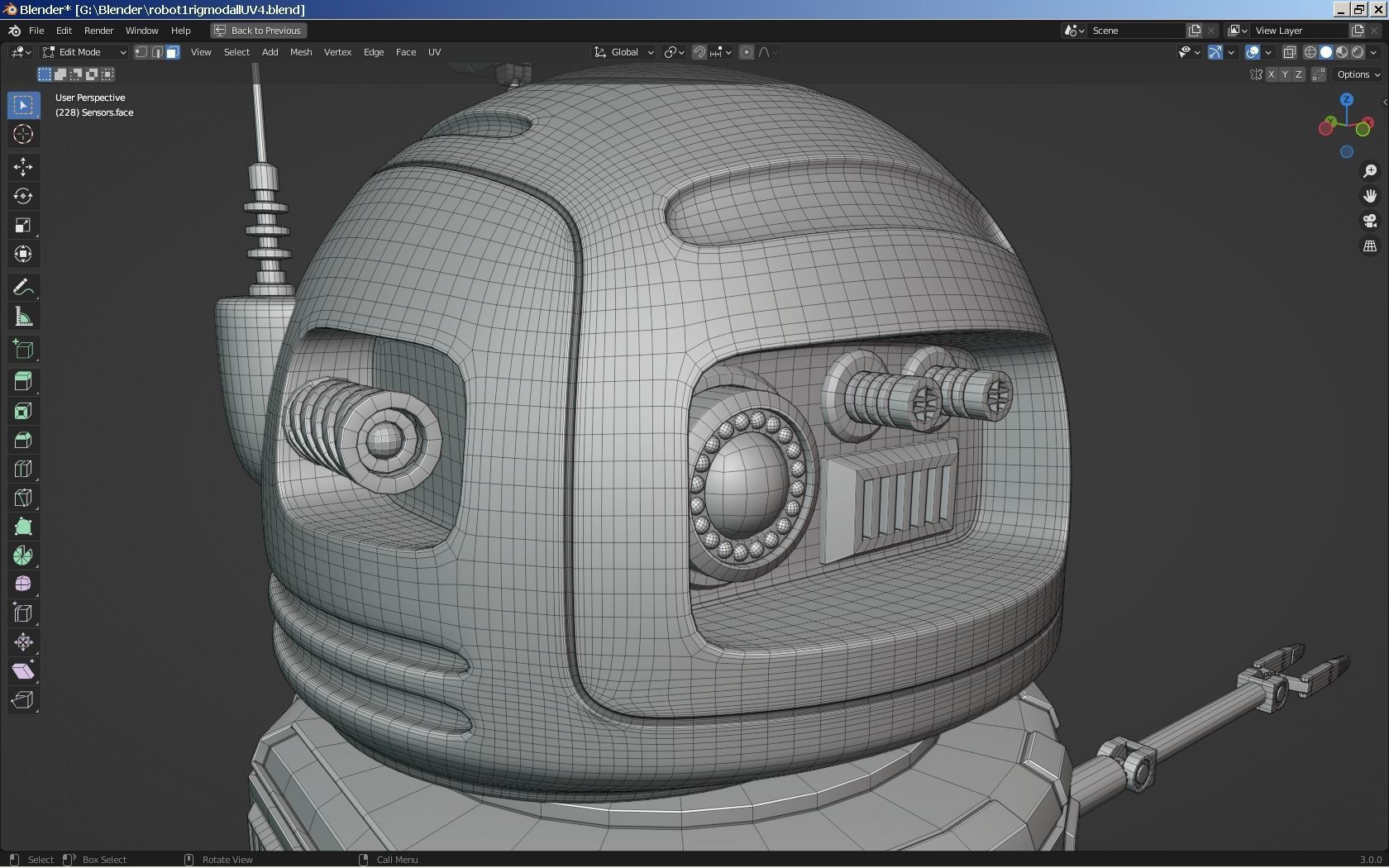This screenshot has width=1389, height=868.
Task: Open the pivot point dropdown
Action: 675,52
